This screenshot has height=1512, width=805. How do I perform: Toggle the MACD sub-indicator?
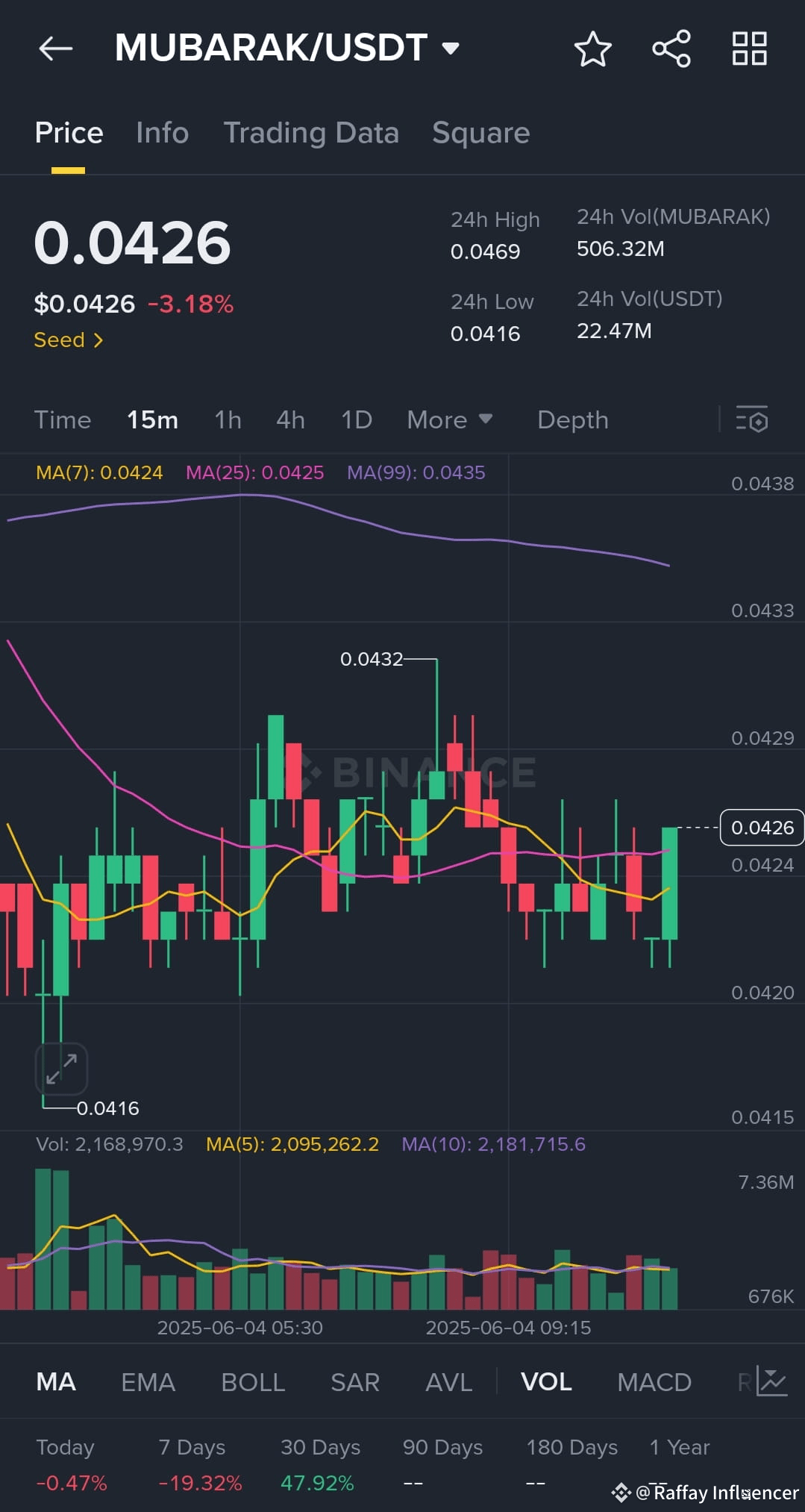coord(654,1382)
